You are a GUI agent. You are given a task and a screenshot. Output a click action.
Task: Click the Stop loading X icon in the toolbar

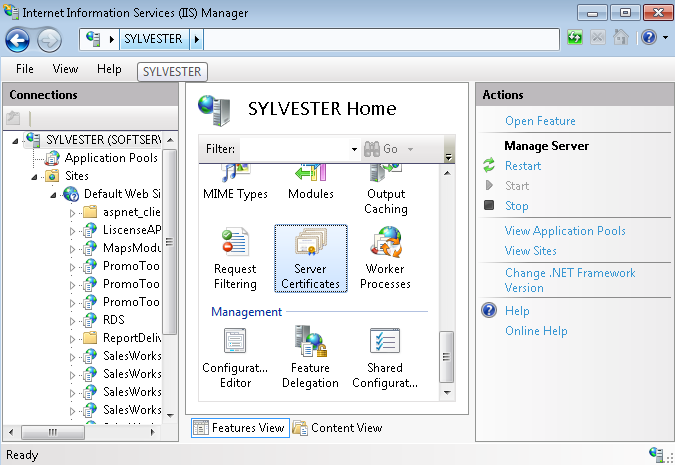(598, 37)
